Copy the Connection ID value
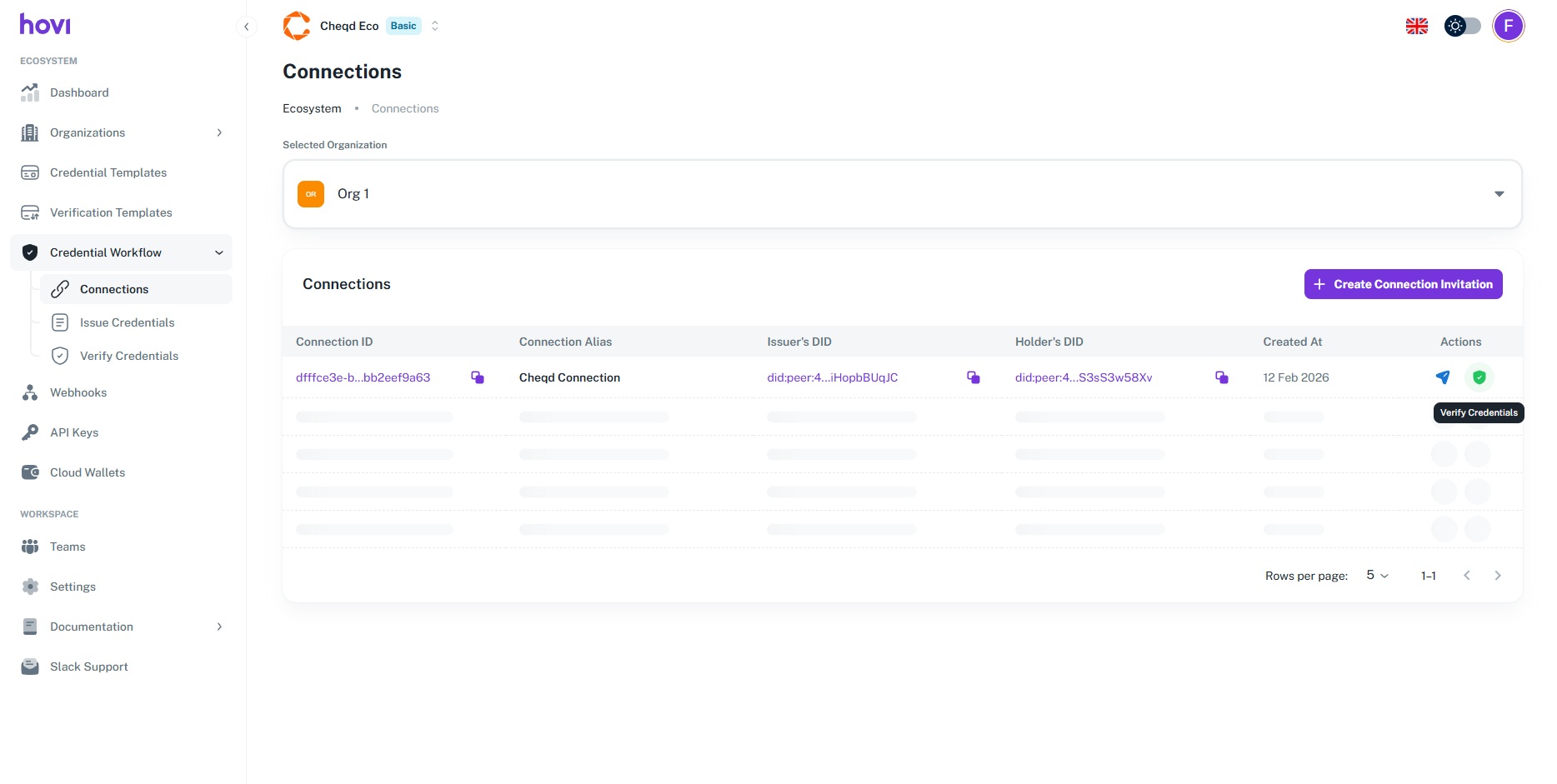This screenshot has height=784, width=1557. point(478,377)
